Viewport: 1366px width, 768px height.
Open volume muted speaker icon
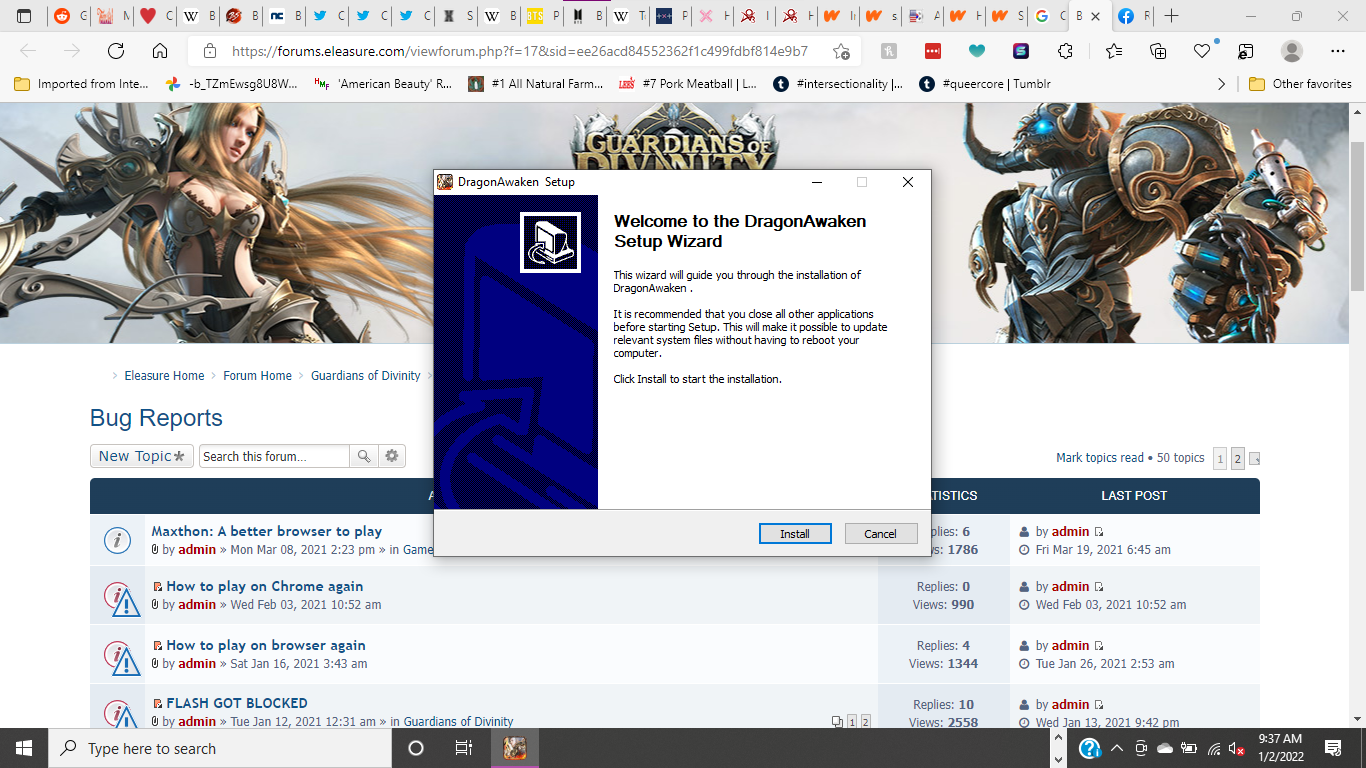tap(1237, 748)
